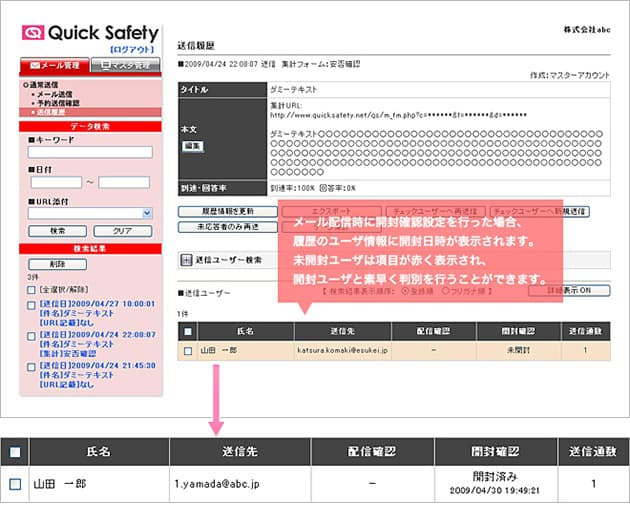Click the Quick Safety logo icon
The height and width of the screenshot is (505, 630).
(33, 31)
